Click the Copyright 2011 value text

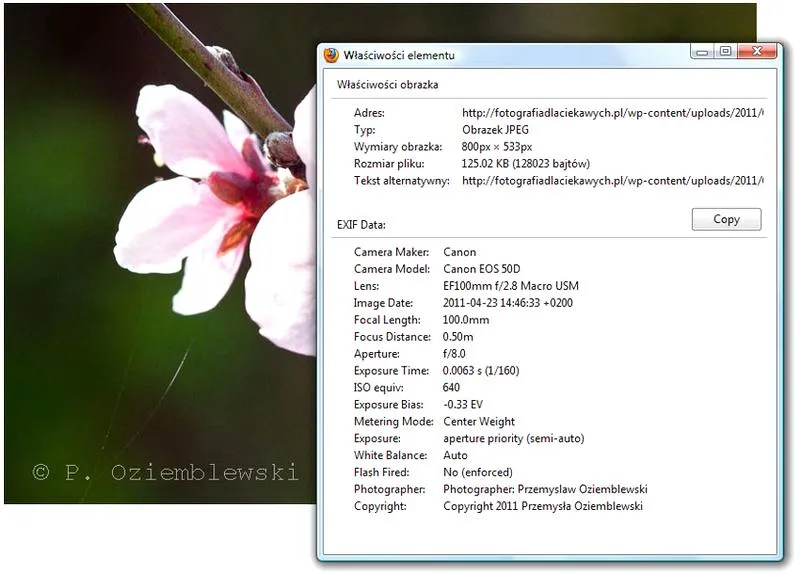[x=543, y=506]
